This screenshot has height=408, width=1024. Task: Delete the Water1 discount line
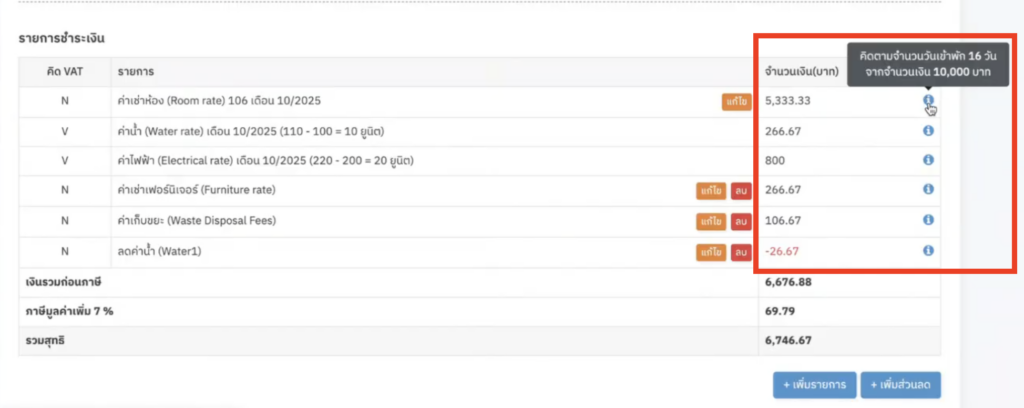(741, 251)
